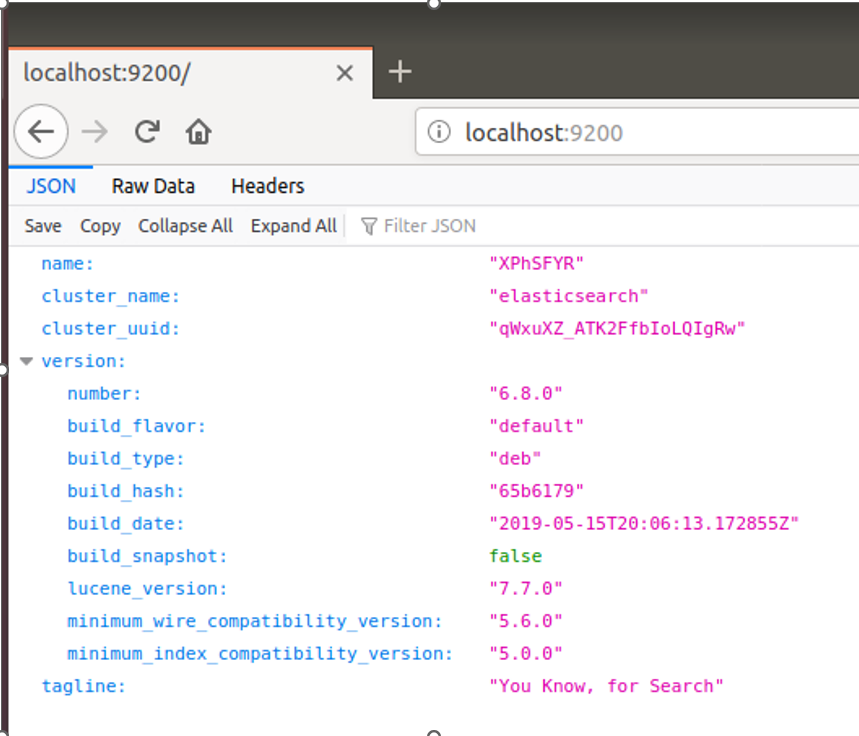This screenshot has width=859, height=736.
Task: Select the cluster_name key label
Action: [x=110, y=296]
